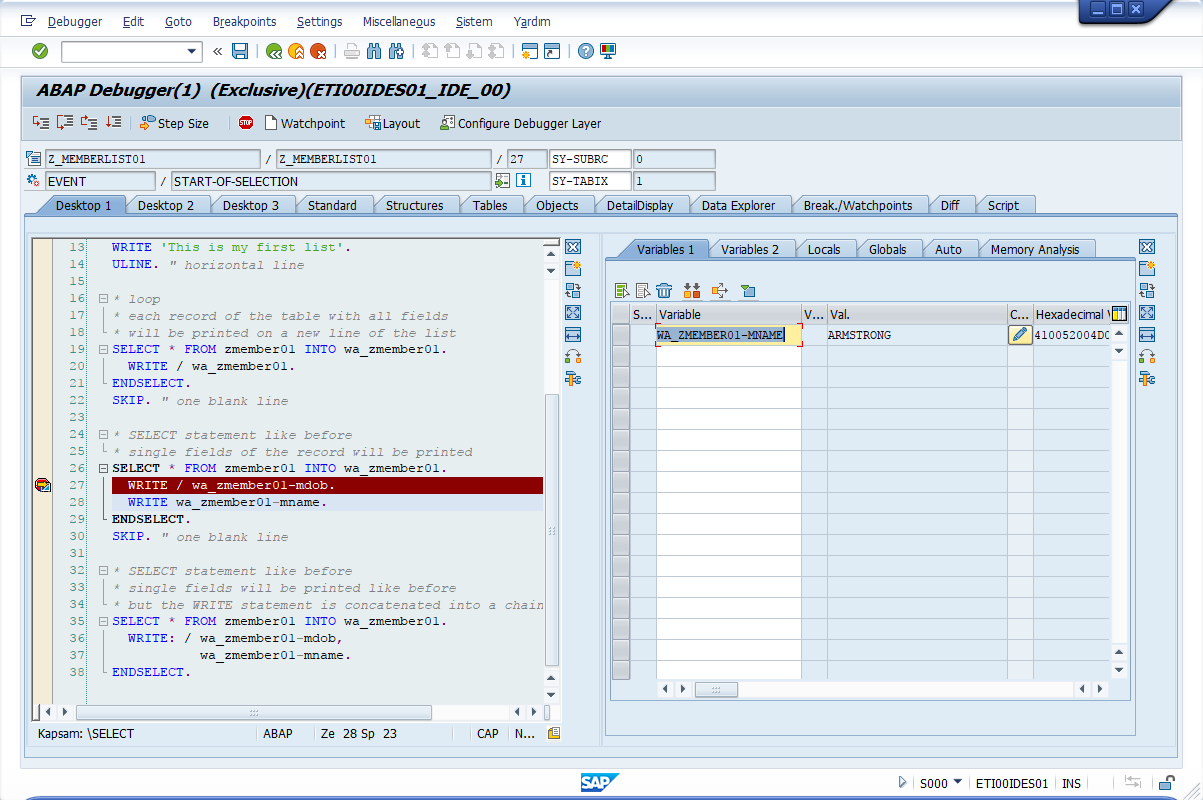Click the Save diskette icon in toolbar

click(240, 51)
